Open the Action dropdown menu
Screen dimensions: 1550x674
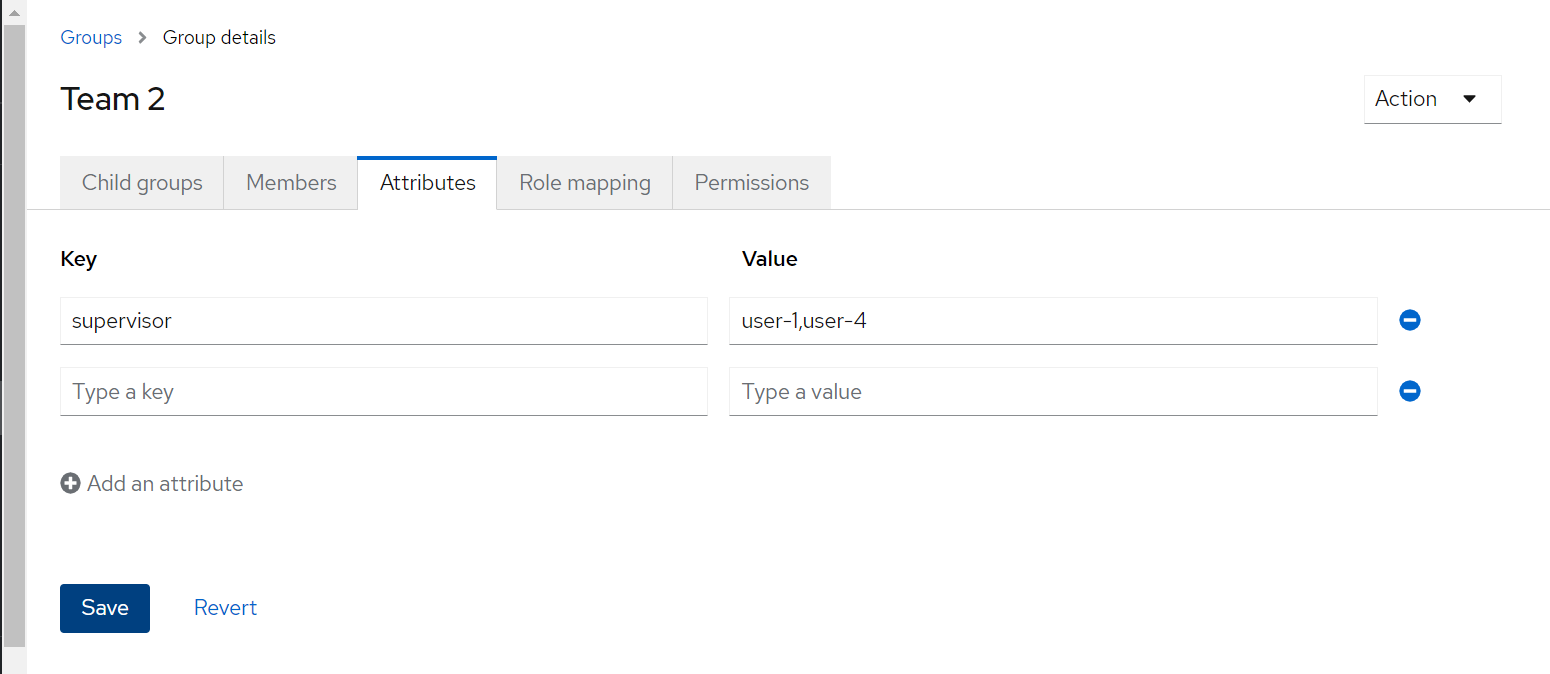tap(1432, 99)
